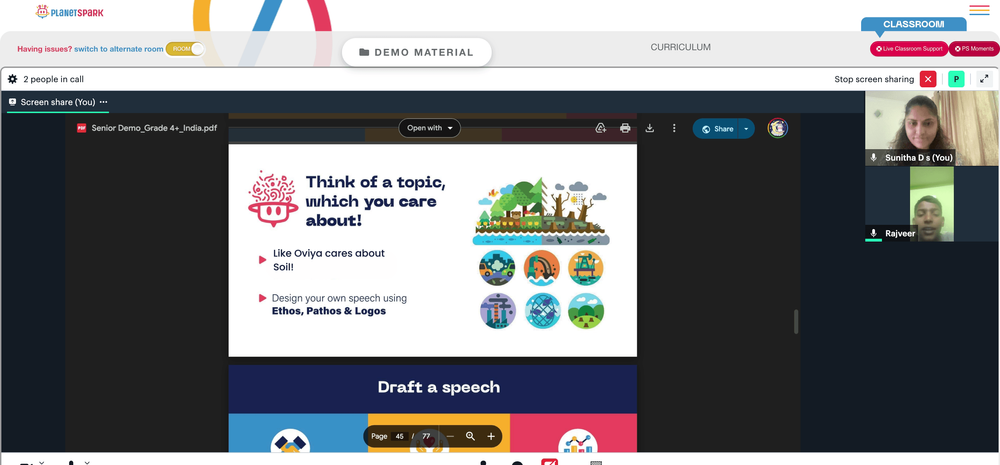This screenshot has width=1000, height=465.
Task: Click Sunitha's microphone icon
Action: (874, 158)
